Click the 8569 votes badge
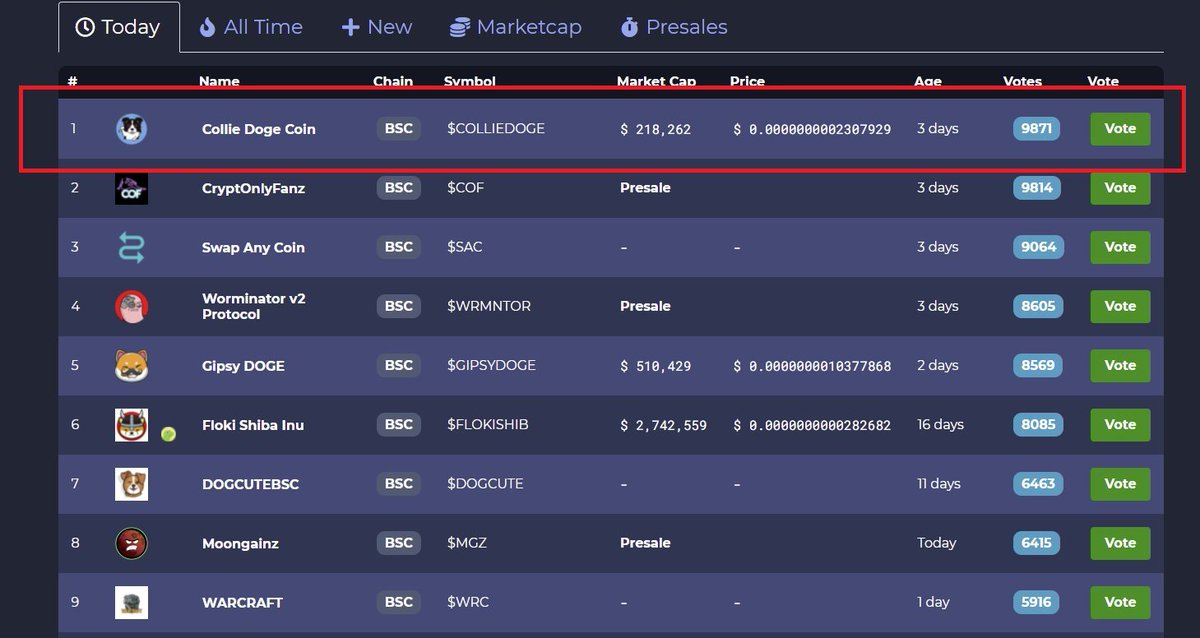The image size is (1200, 638). [x=1037, y=365]
